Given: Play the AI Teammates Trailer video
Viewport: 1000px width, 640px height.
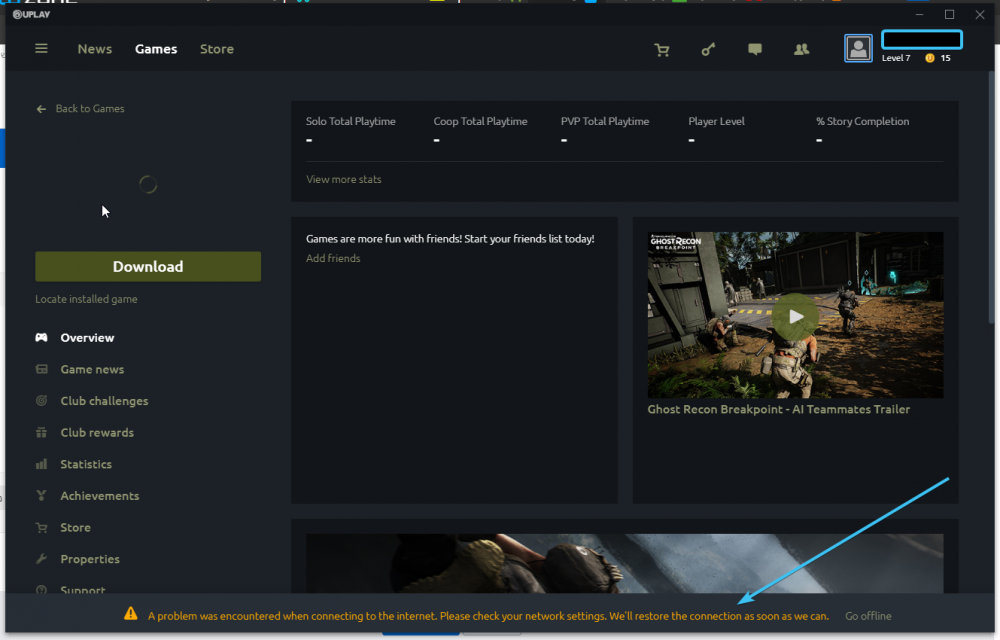Looking at the screenshot, I should (795, 316).
